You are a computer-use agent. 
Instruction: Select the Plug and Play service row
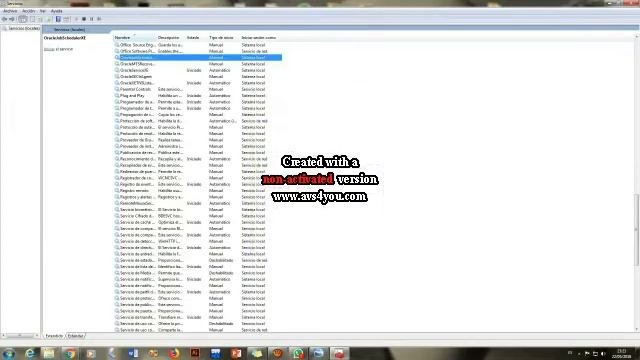[198, 96]
